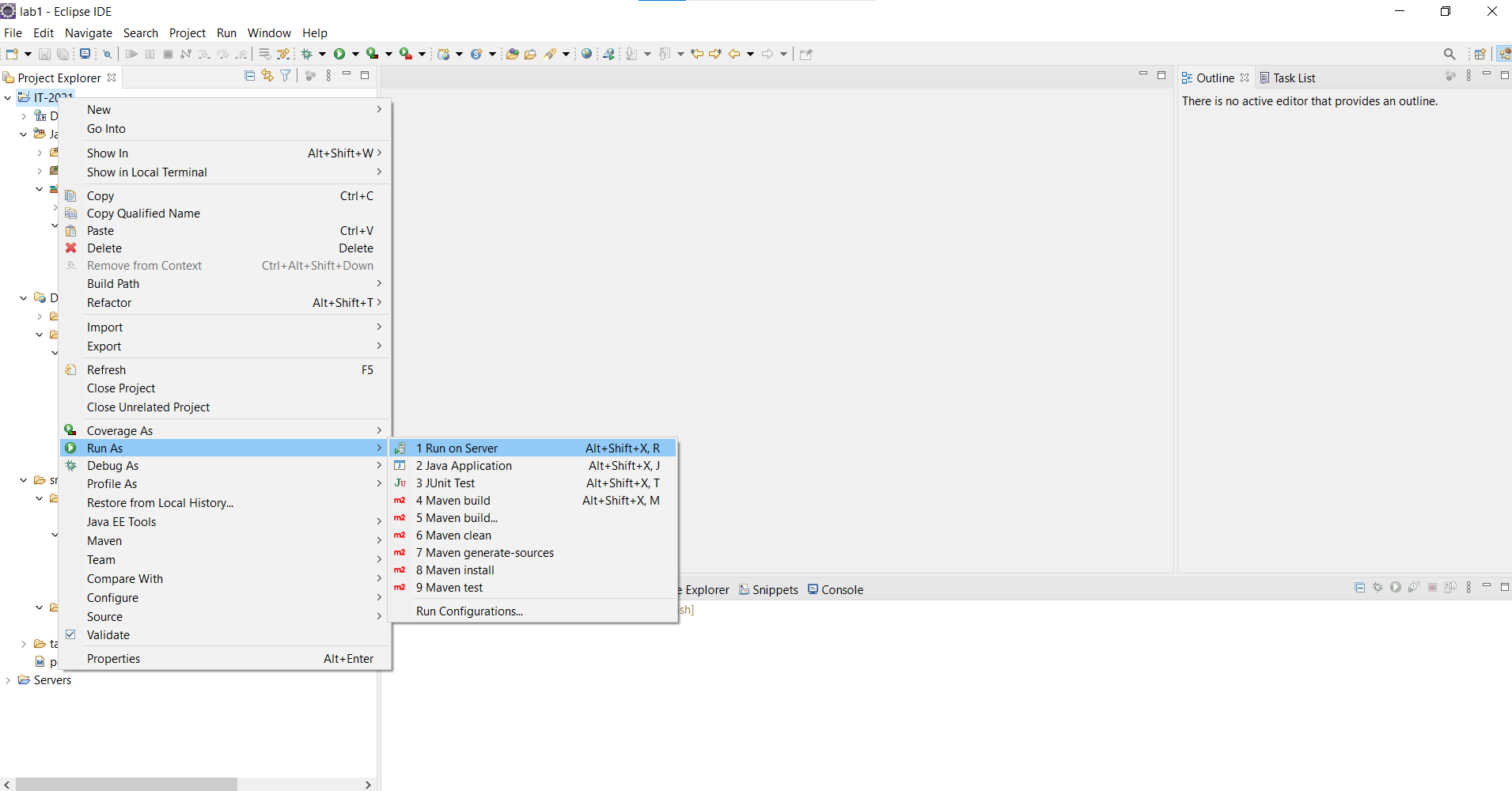This screenshot has height=791, width=1512.
Task: Open a terminal with the monitor icon
Action: [85, 54]
